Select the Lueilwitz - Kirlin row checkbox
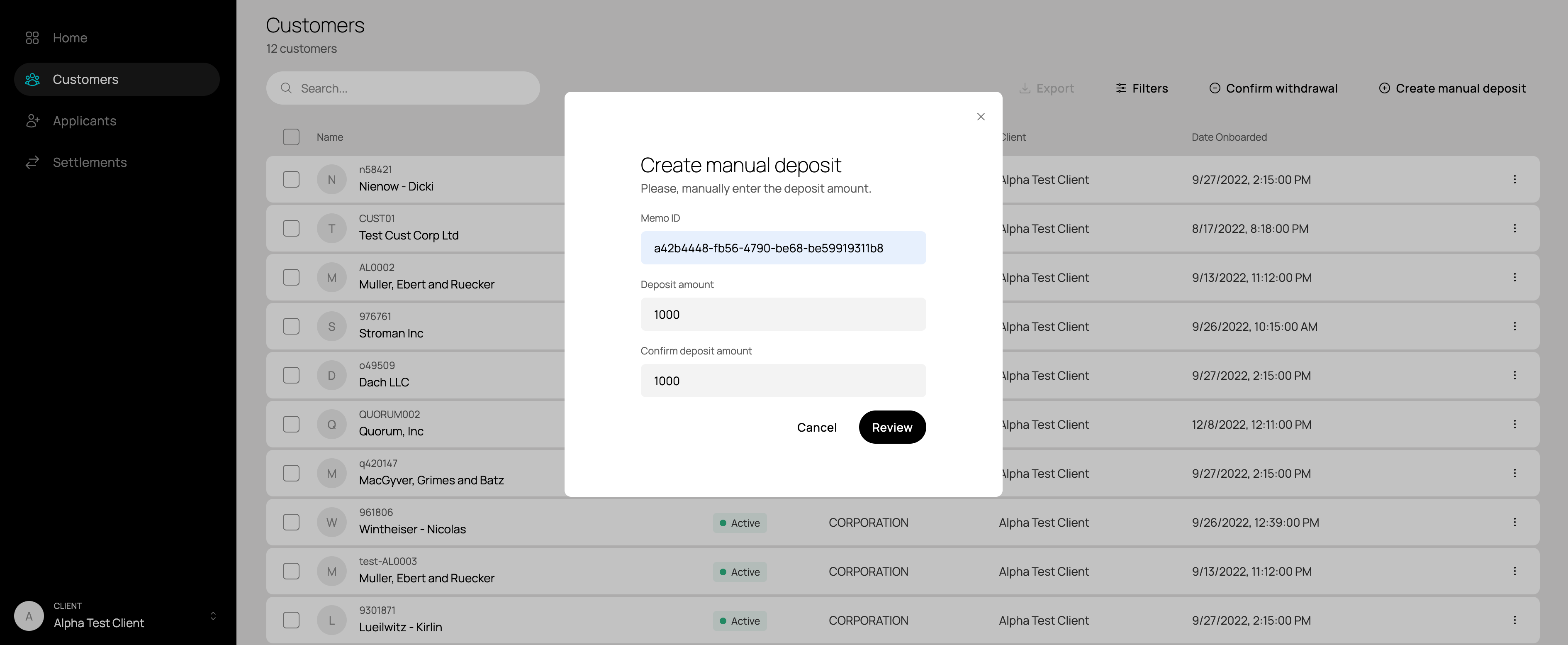Image resolution: width=1568 pixels, height=645 pixels. click(x=291, y=620)
